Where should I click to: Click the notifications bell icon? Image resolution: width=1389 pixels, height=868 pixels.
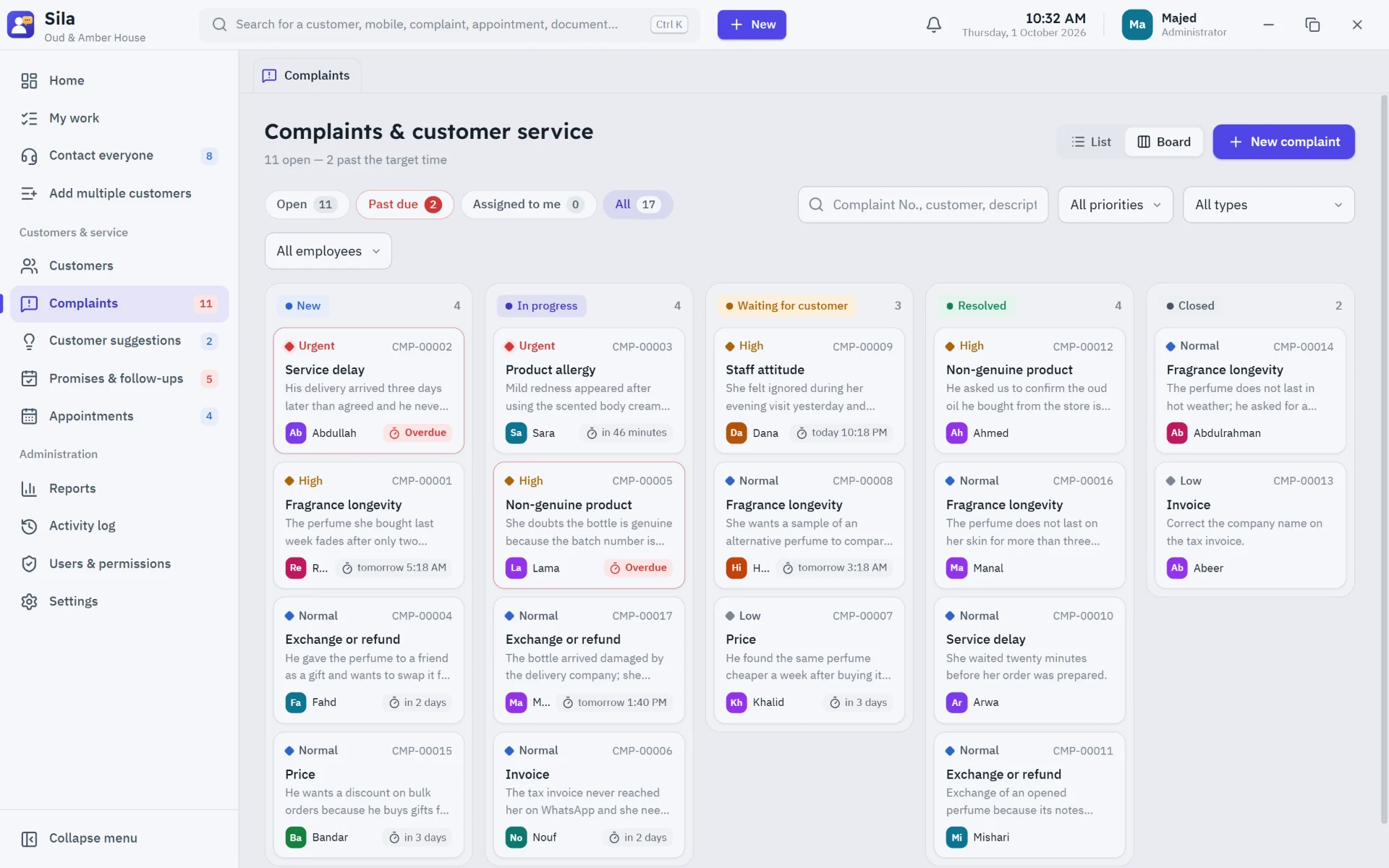pyautogui.click(x=933, y=25)
